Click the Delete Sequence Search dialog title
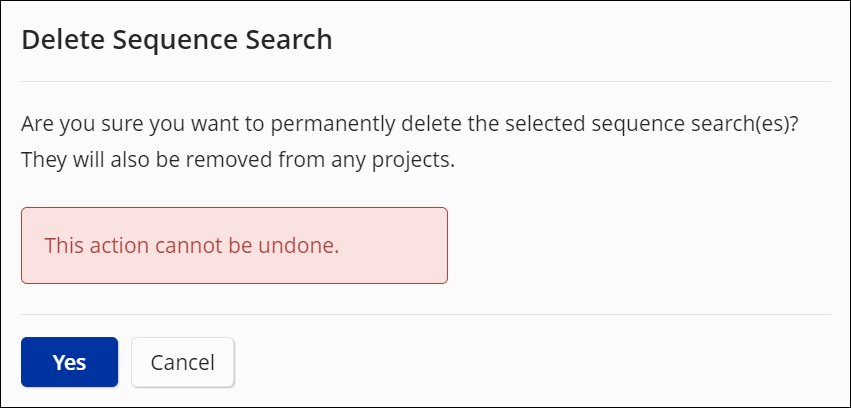This screenshot has height=408, width=851. click(x=176, y=40)
